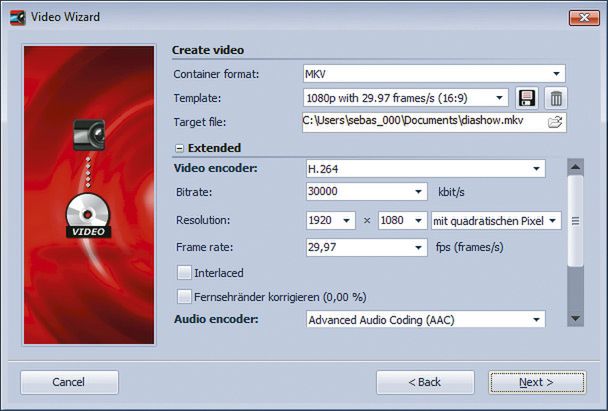Open the Video encoder dropdown showing H.264

coord(425,169)
